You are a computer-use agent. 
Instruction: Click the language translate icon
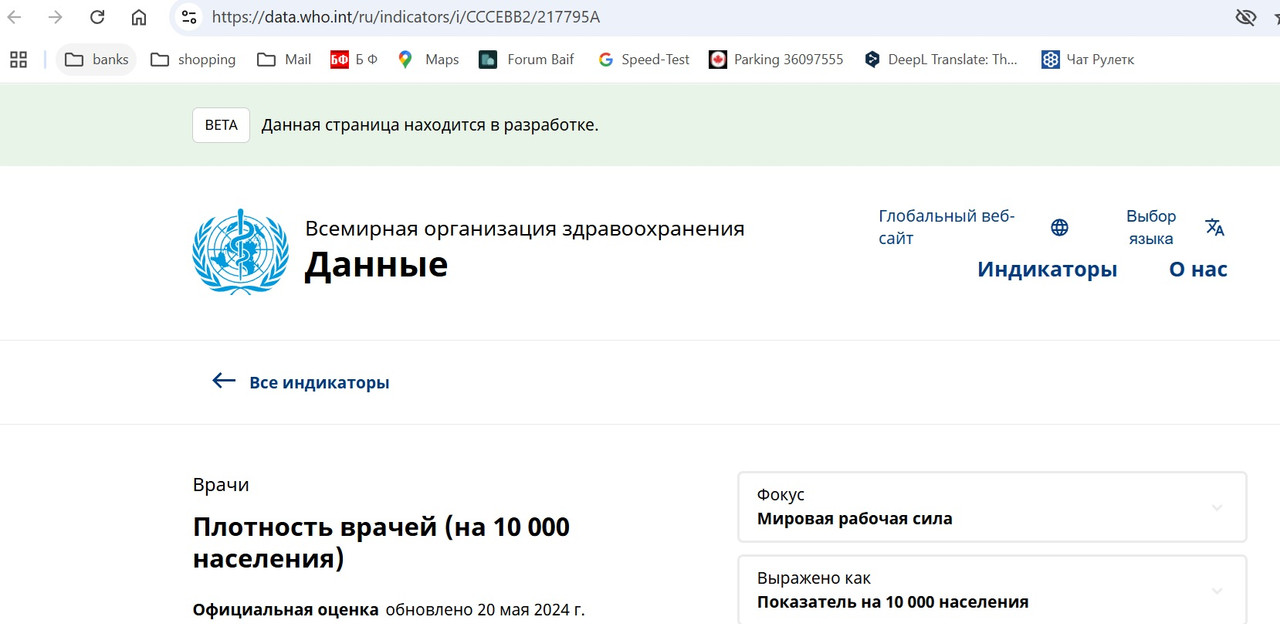click(x=1215, y=227)
